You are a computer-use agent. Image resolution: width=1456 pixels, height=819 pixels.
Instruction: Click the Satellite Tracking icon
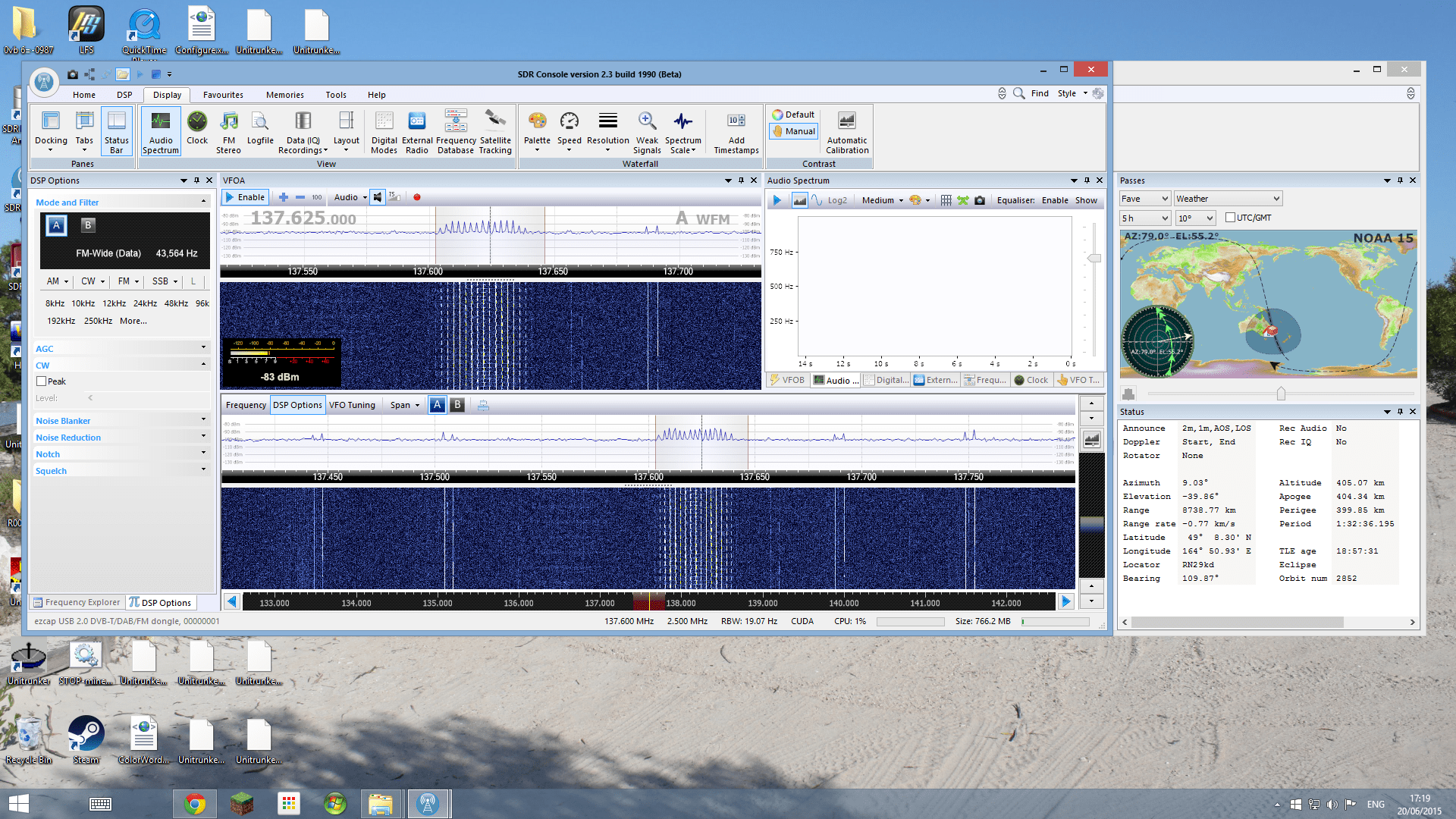pyautogui.click(x=495, y=129)
